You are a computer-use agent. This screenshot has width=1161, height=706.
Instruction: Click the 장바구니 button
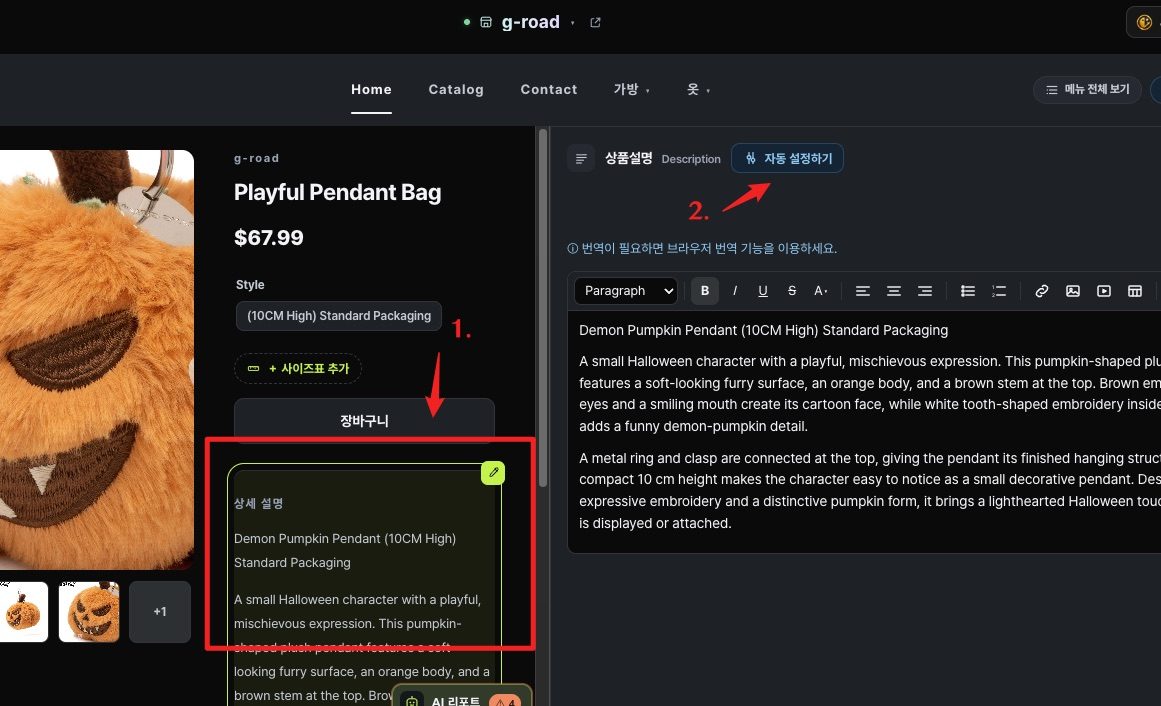click(364, 421)
